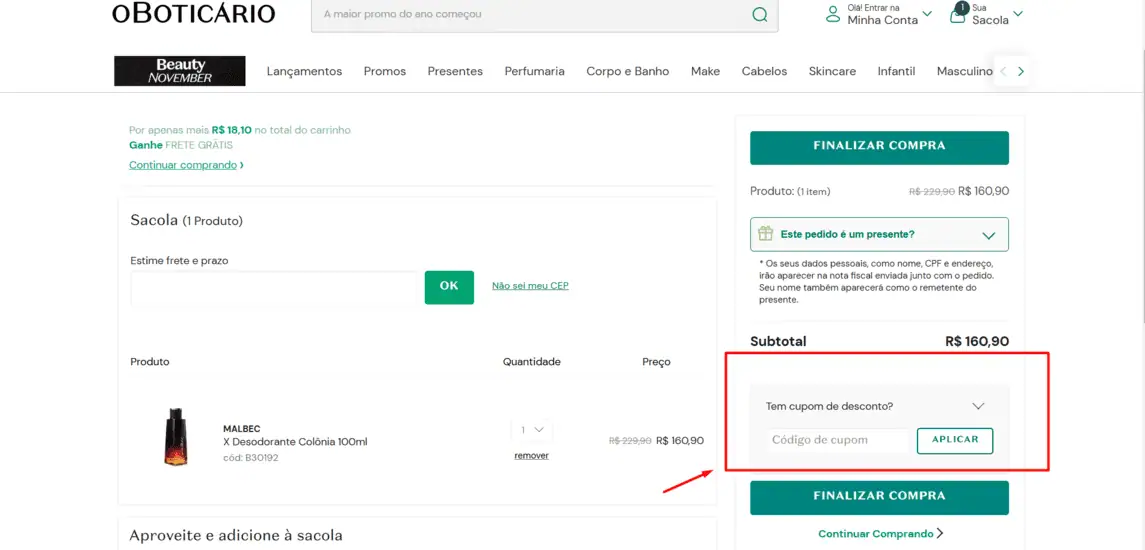Open the Make menu
Image resolution: width=1145 pixels, height=550 pixels.
click(705, 72)
